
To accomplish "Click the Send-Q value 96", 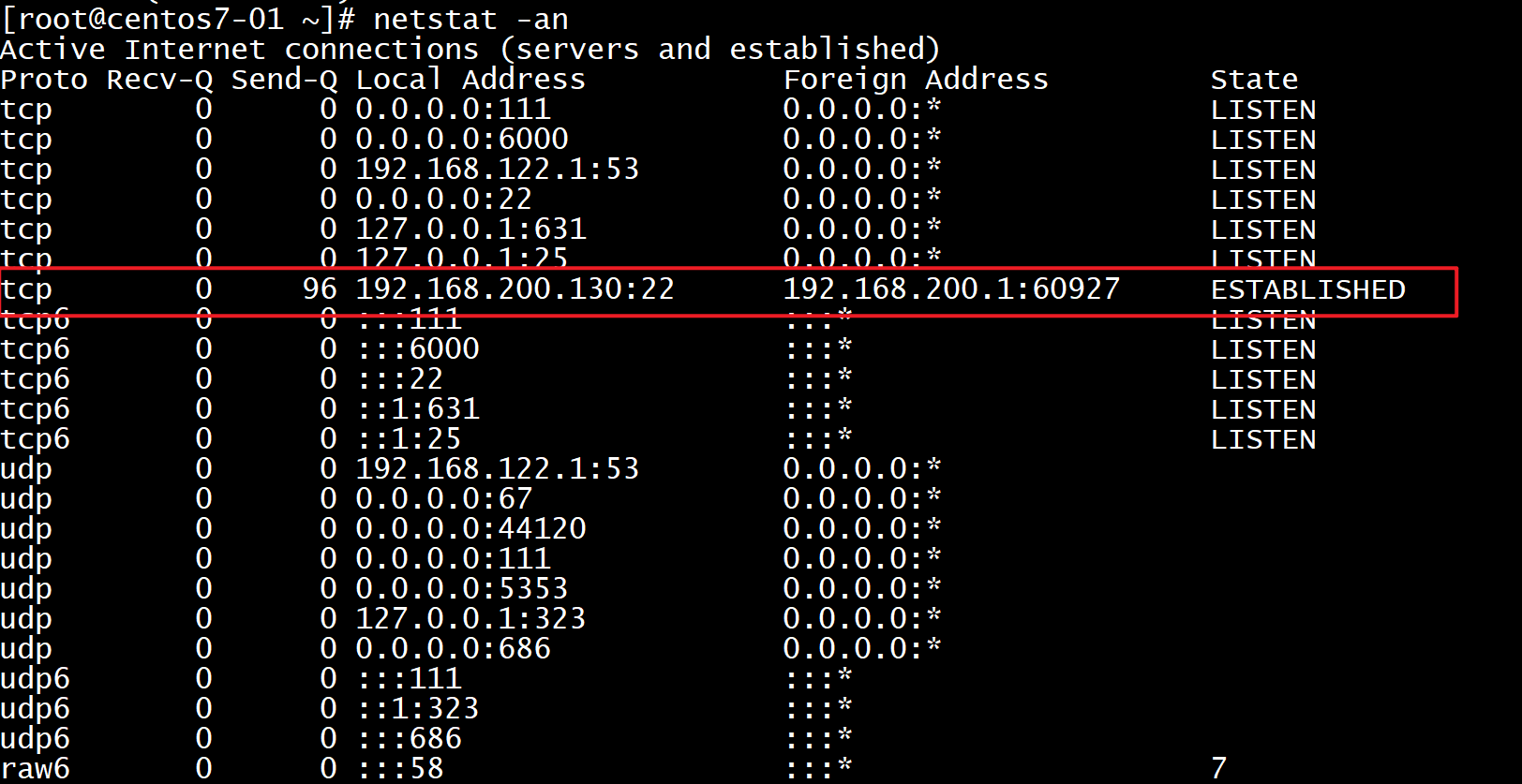I will 320,288.
